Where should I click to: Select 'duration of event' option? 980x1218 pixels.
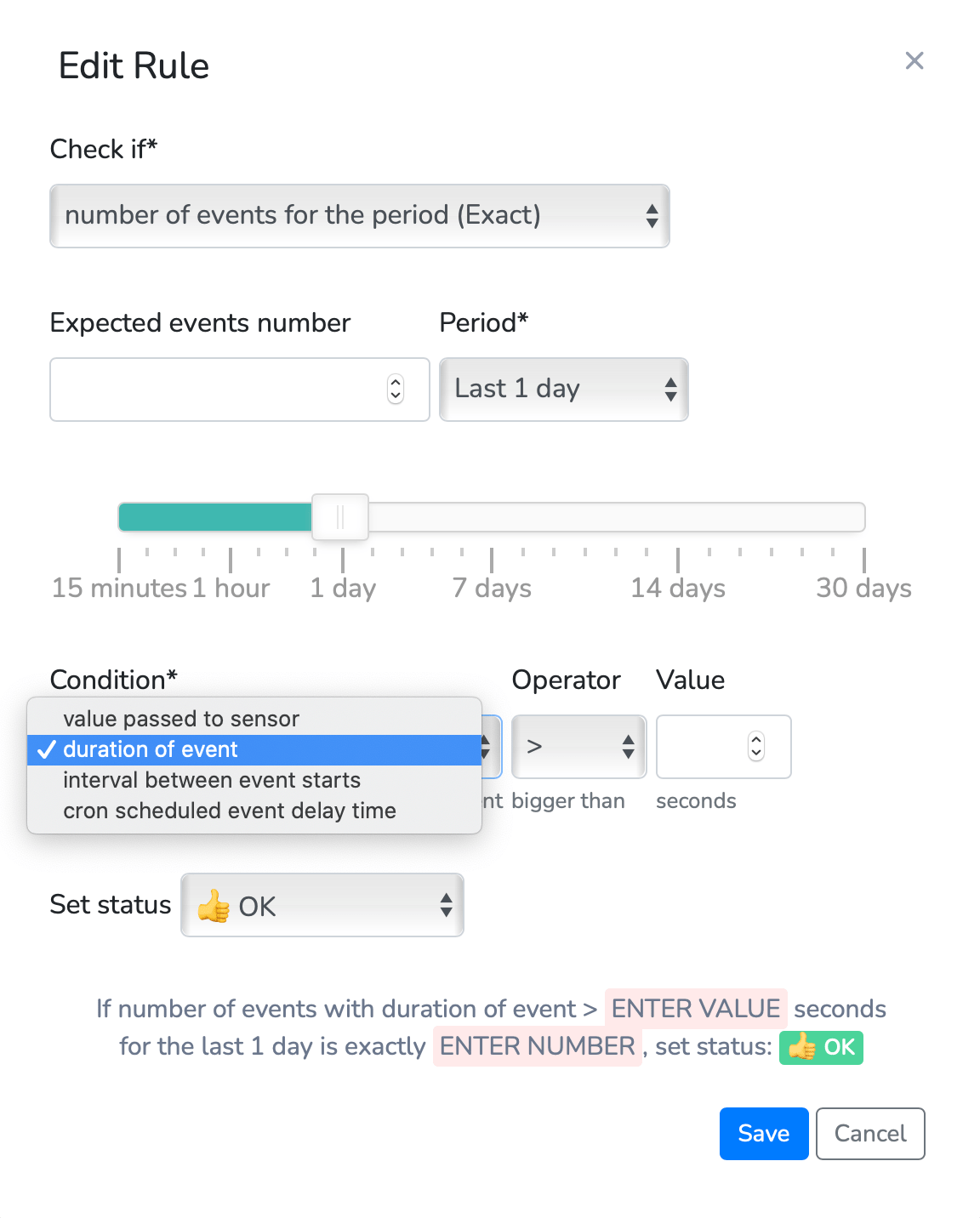pyautogui.click(x=254, y=749)
